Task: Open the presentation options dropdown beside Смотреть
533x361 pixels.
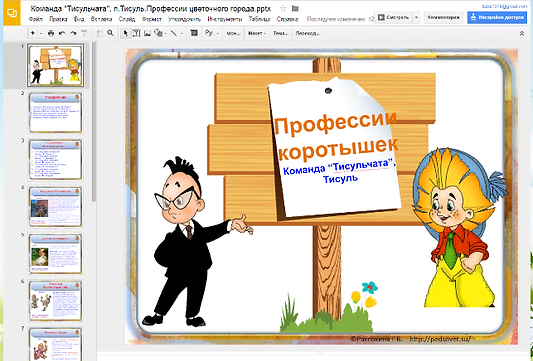Action: [416, 17]
